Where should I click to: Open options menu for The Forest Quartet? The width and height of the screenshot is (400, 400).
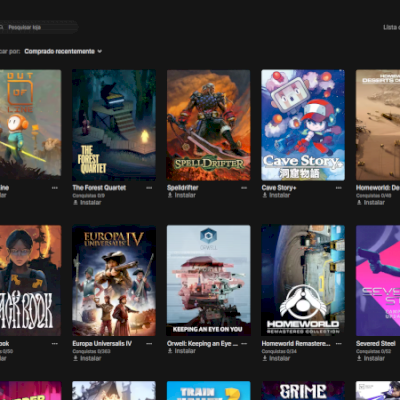point(149,188)
